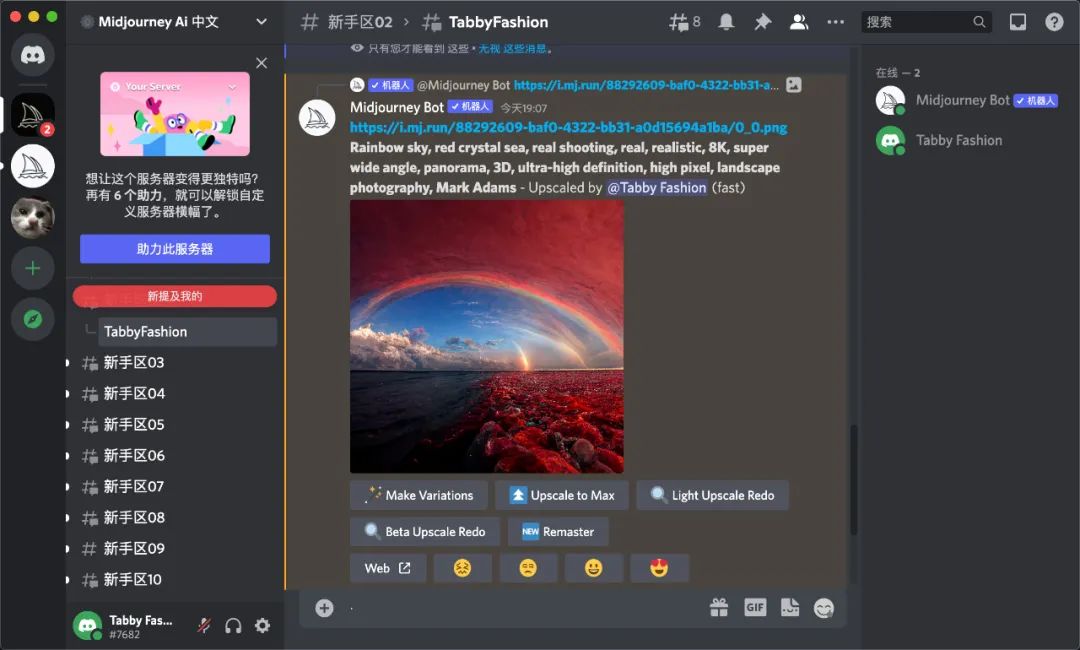The height and width of the screenshot is (650, 1080).
Task: Show pinned messages
Action: click(x=762, y=22)
